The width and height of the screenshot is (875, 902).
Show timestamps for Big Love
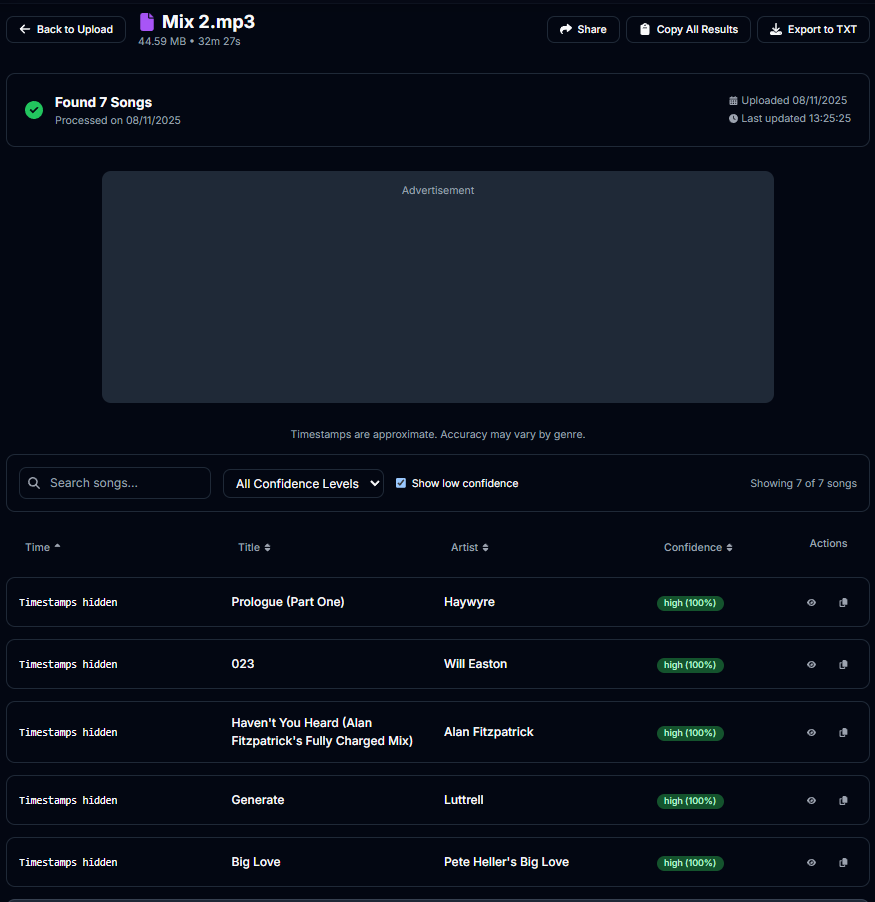tap(811, 861)
